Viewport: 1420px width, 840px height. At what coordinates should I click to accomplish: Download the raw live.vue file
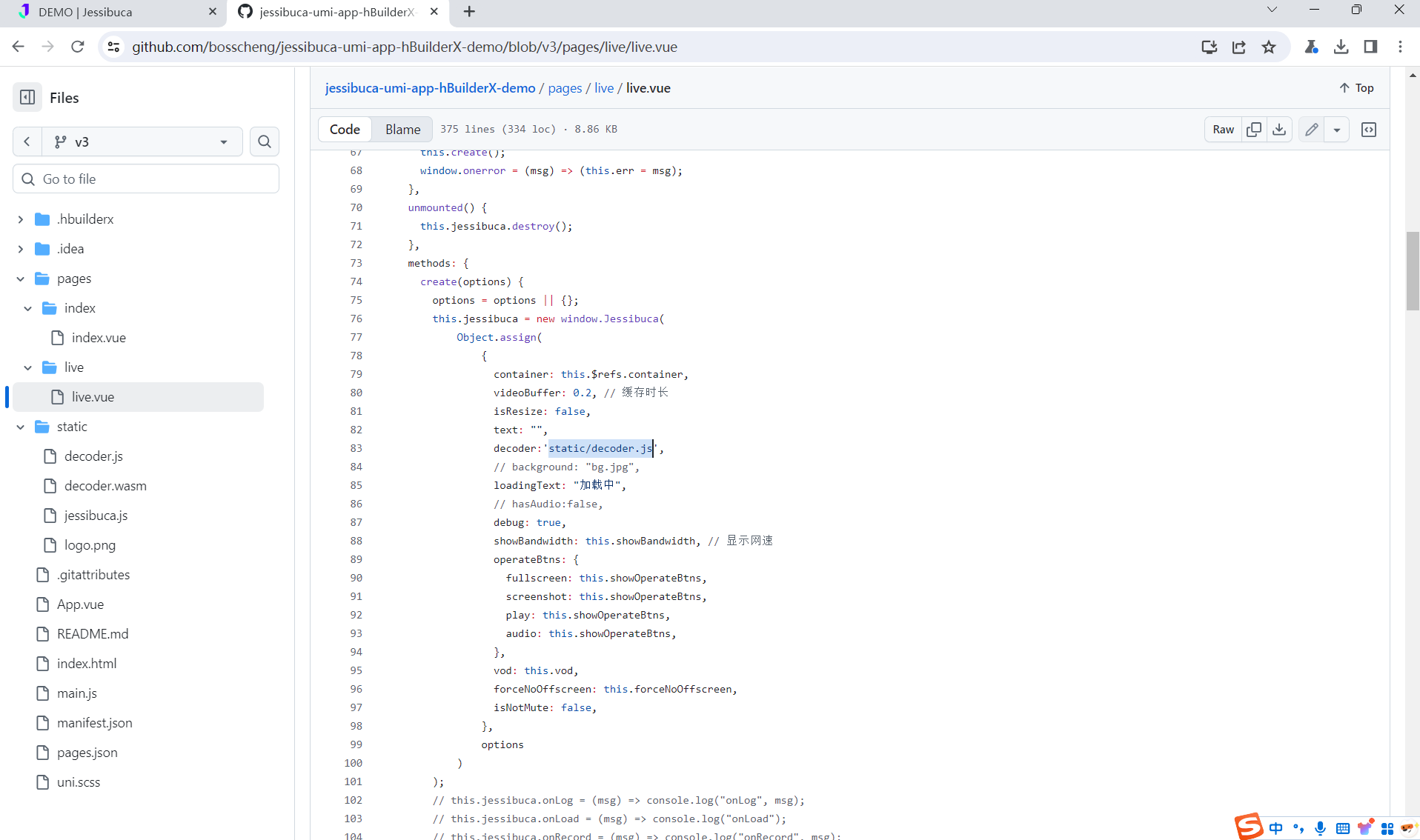tap(1279, 129)
